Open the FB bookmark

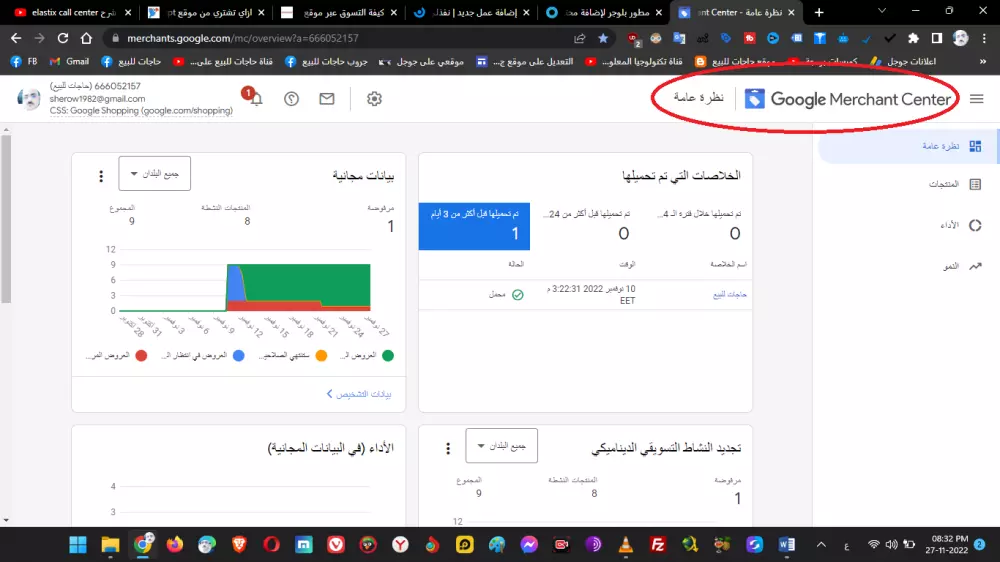tap(24, 61)
